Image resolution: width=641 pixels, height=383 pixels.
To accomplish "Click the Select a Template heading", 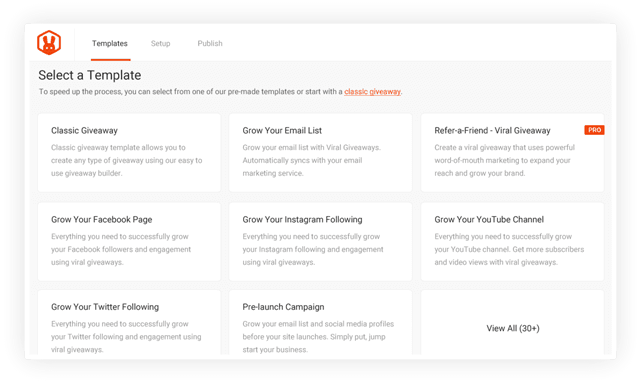I will coord(90,75).
